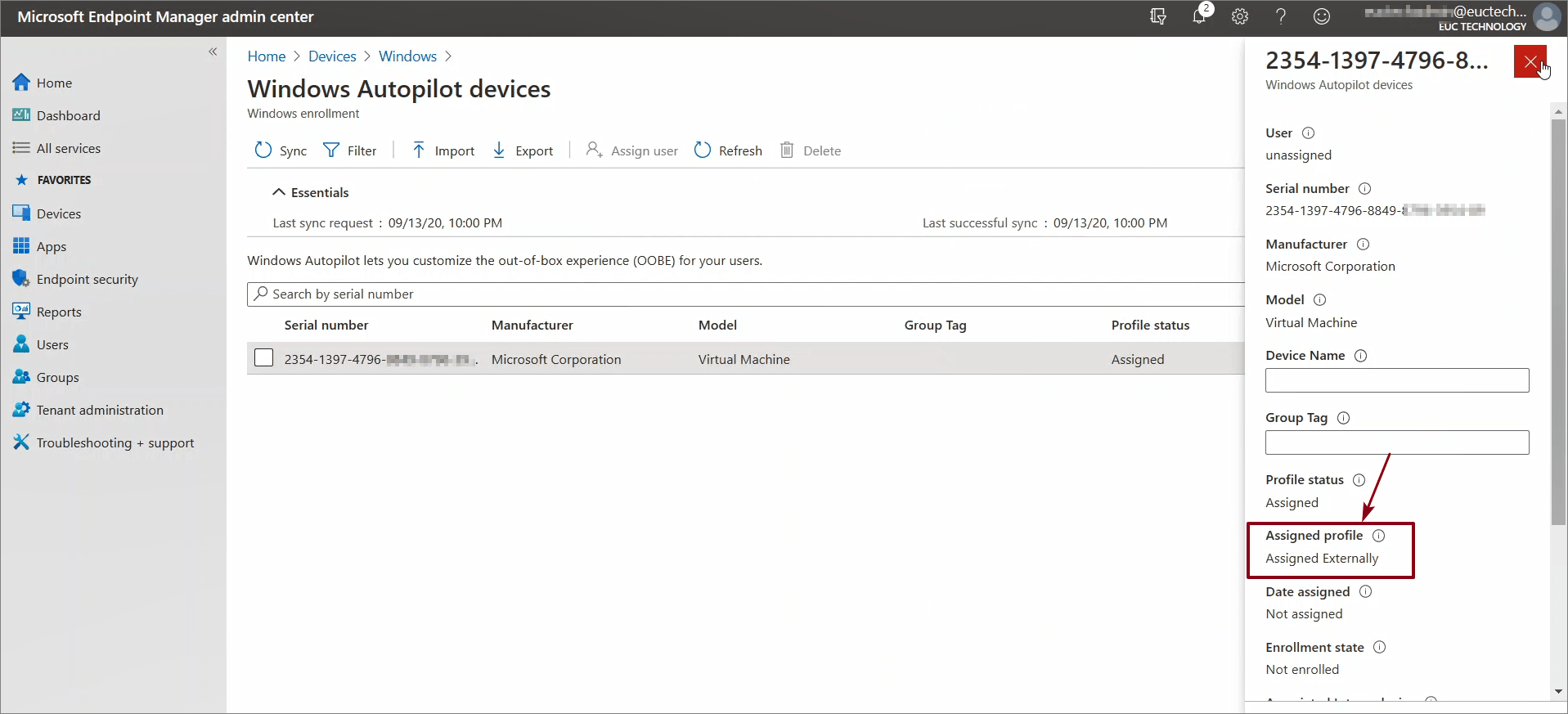This screenshot has height=714, width=1568.
Task: Click the Last sync request timestamp
Action: tap(445, 222)
